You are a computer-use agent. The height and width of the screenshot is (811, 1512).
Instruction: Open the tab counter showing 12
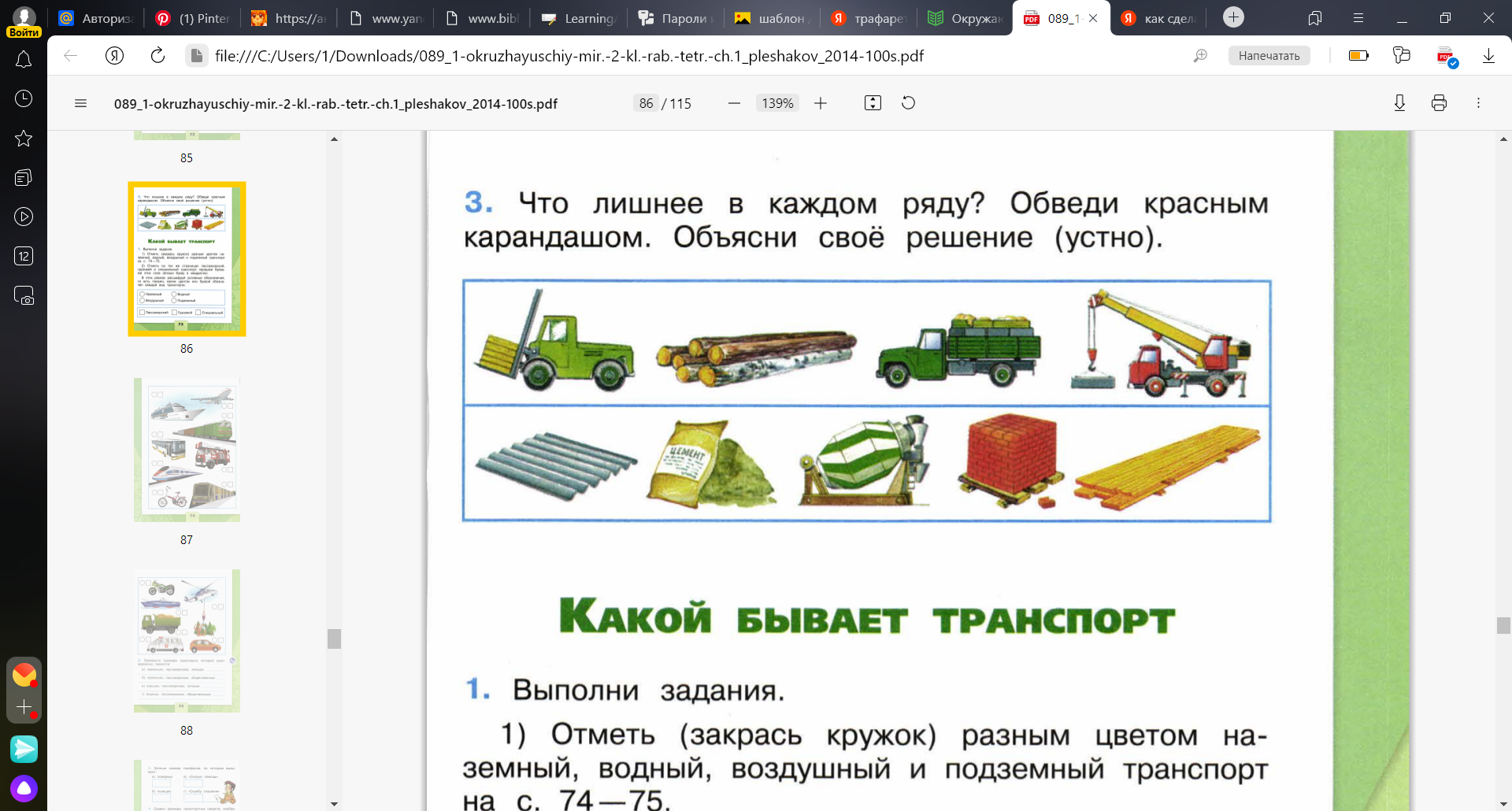[x=24, y=256]
